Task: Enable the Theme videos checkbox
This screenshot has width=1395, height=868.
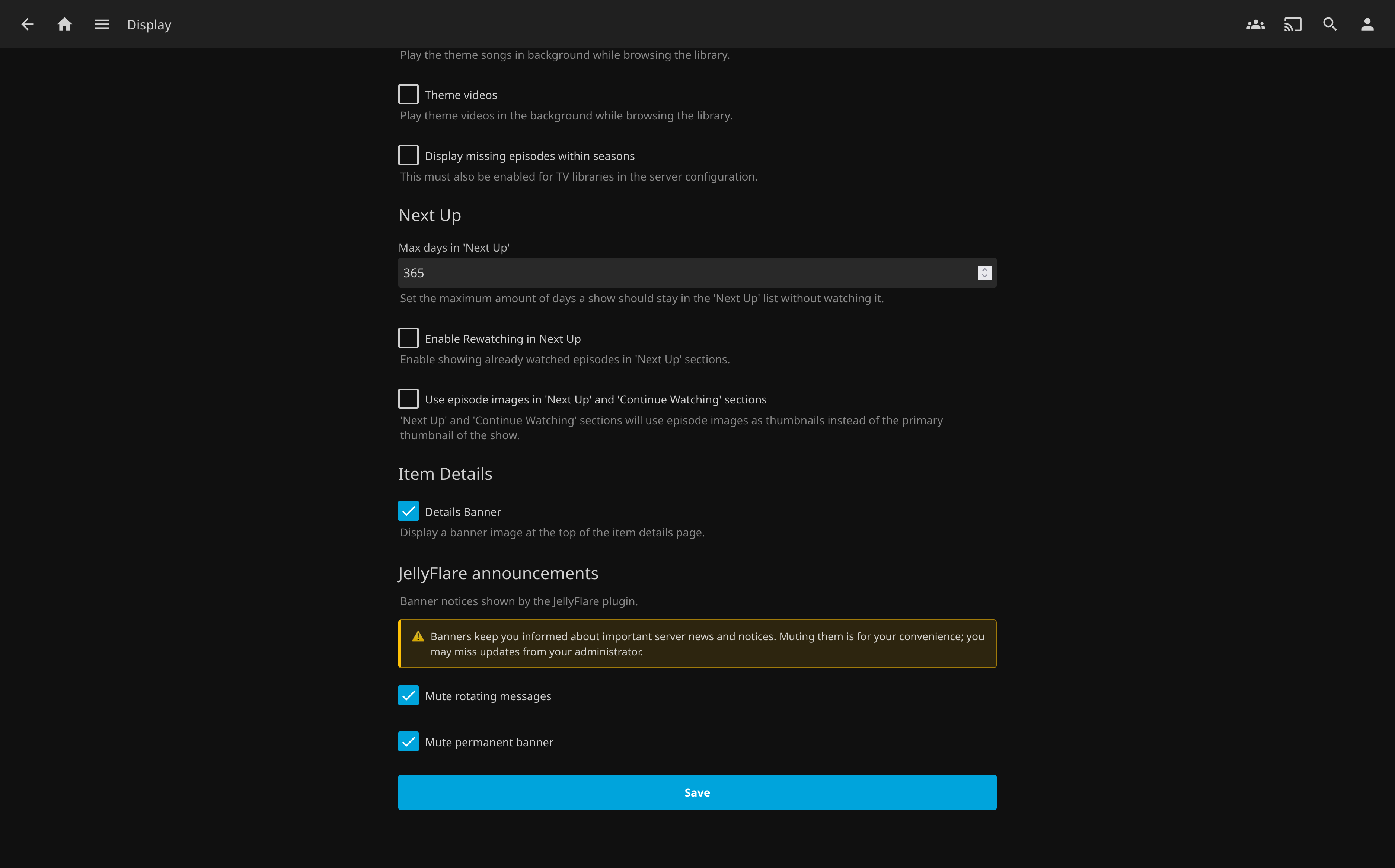Action: coord(408,94)
